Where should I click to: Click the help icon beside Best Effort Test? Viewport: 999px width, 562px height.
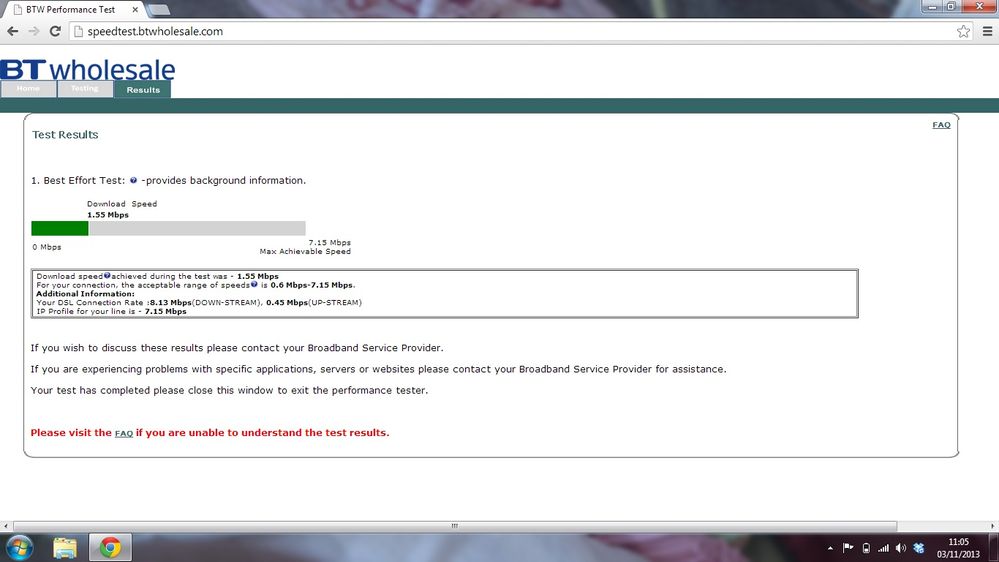point(133,180)
